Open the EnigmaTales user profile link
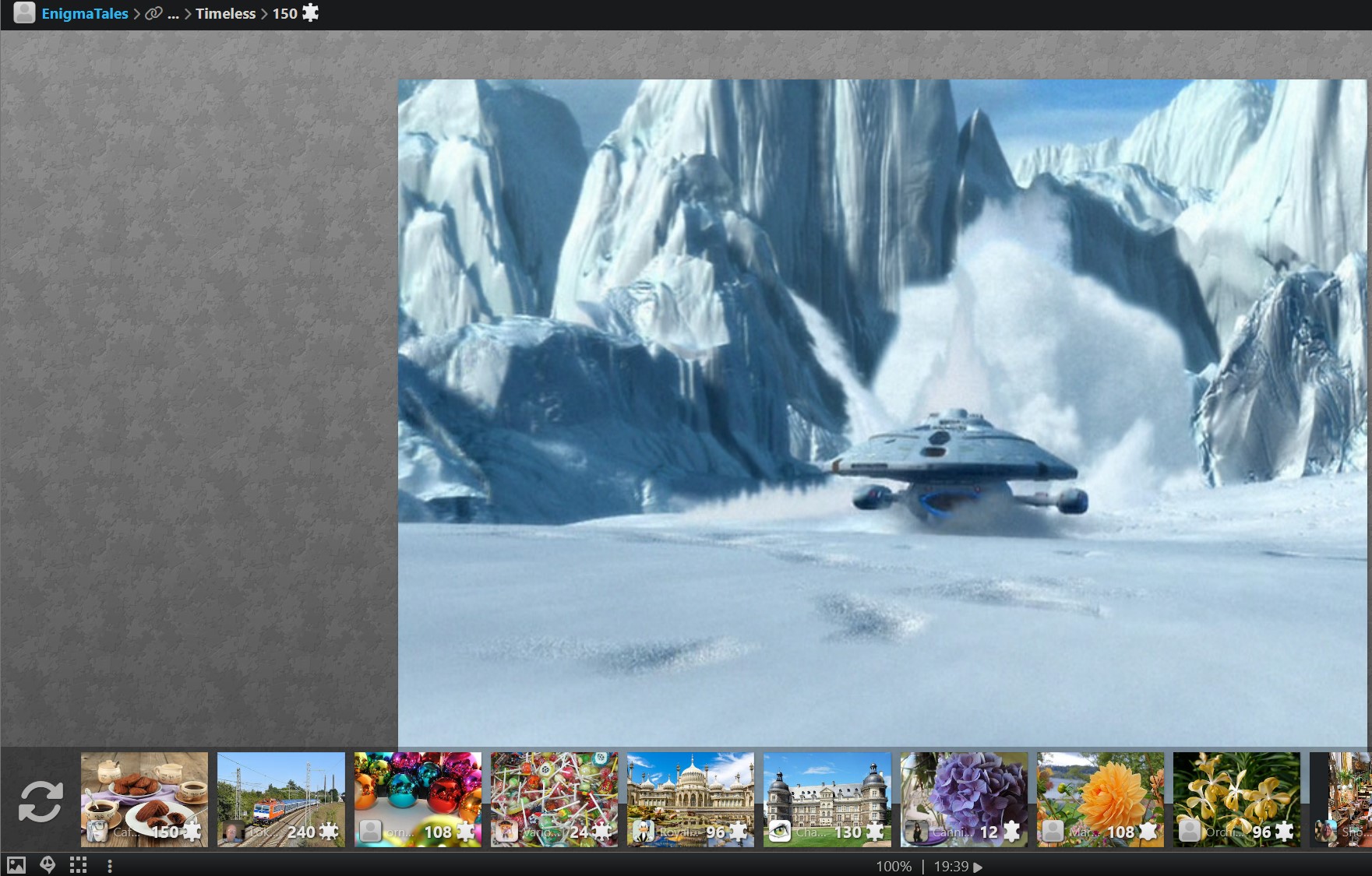1372x876 pixels. 84,13
